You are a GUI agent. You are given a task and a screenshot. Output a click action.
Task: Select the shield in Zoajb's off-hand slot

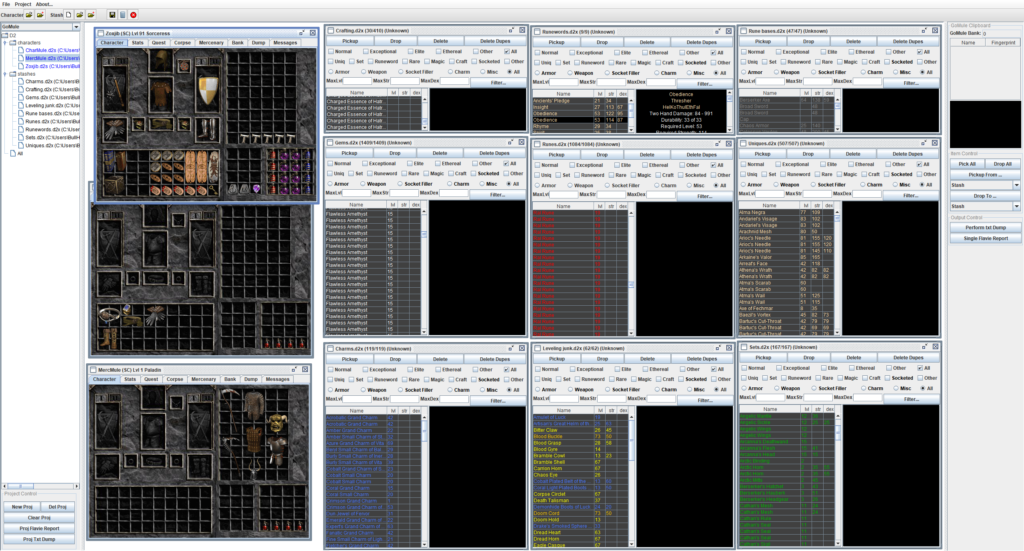(208, 91)
